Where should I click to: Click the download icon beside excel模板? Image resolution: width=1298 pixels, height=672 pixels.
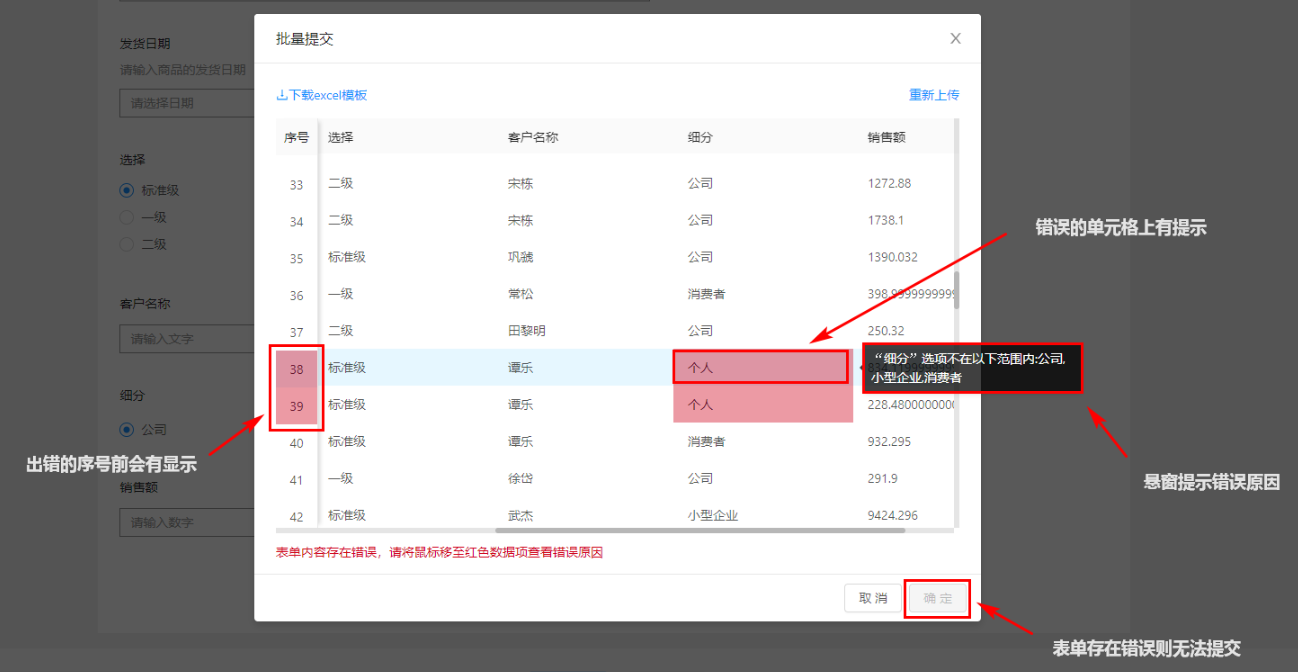pos(282,95)
